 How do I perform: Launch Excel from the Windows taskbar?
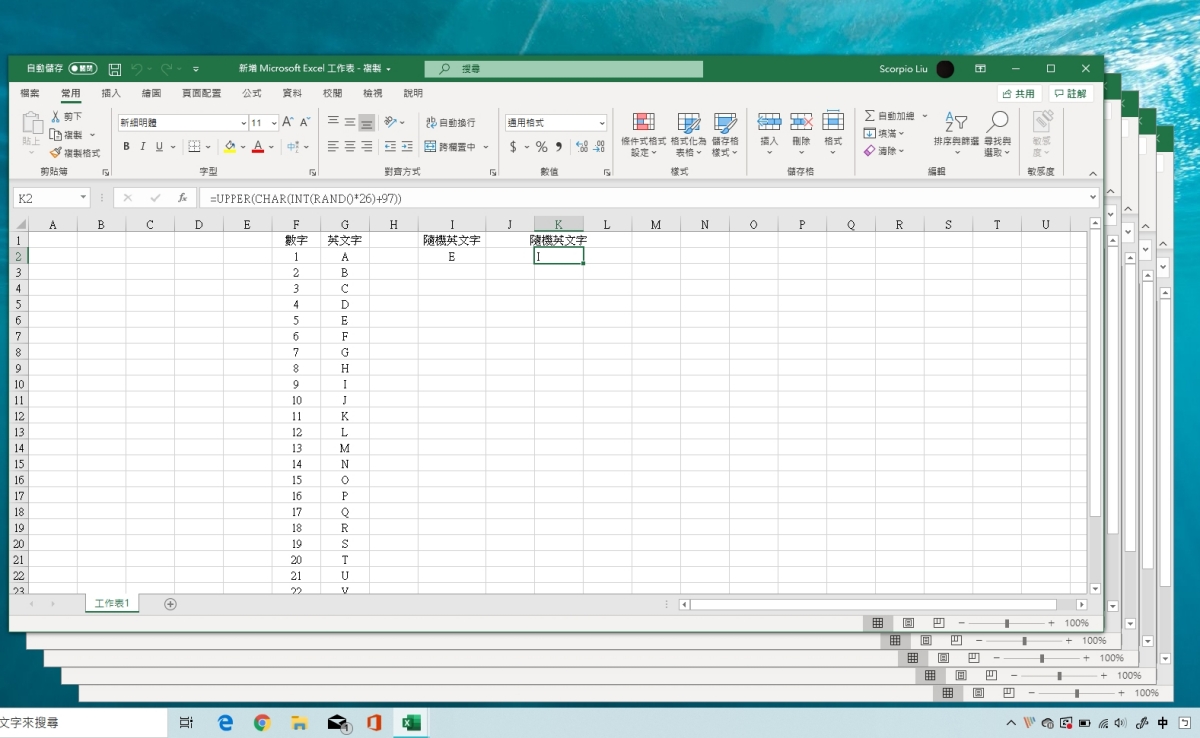click(410, 722)
